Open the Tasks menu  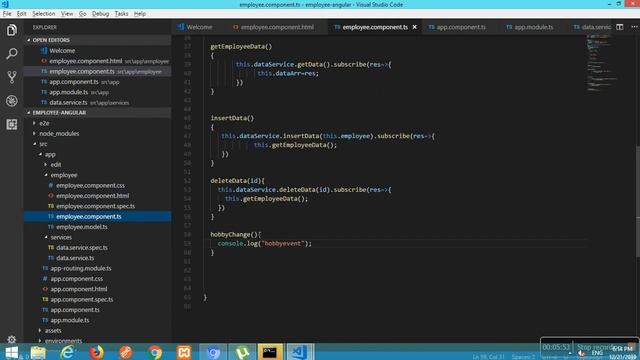click(x=121, y=13)
